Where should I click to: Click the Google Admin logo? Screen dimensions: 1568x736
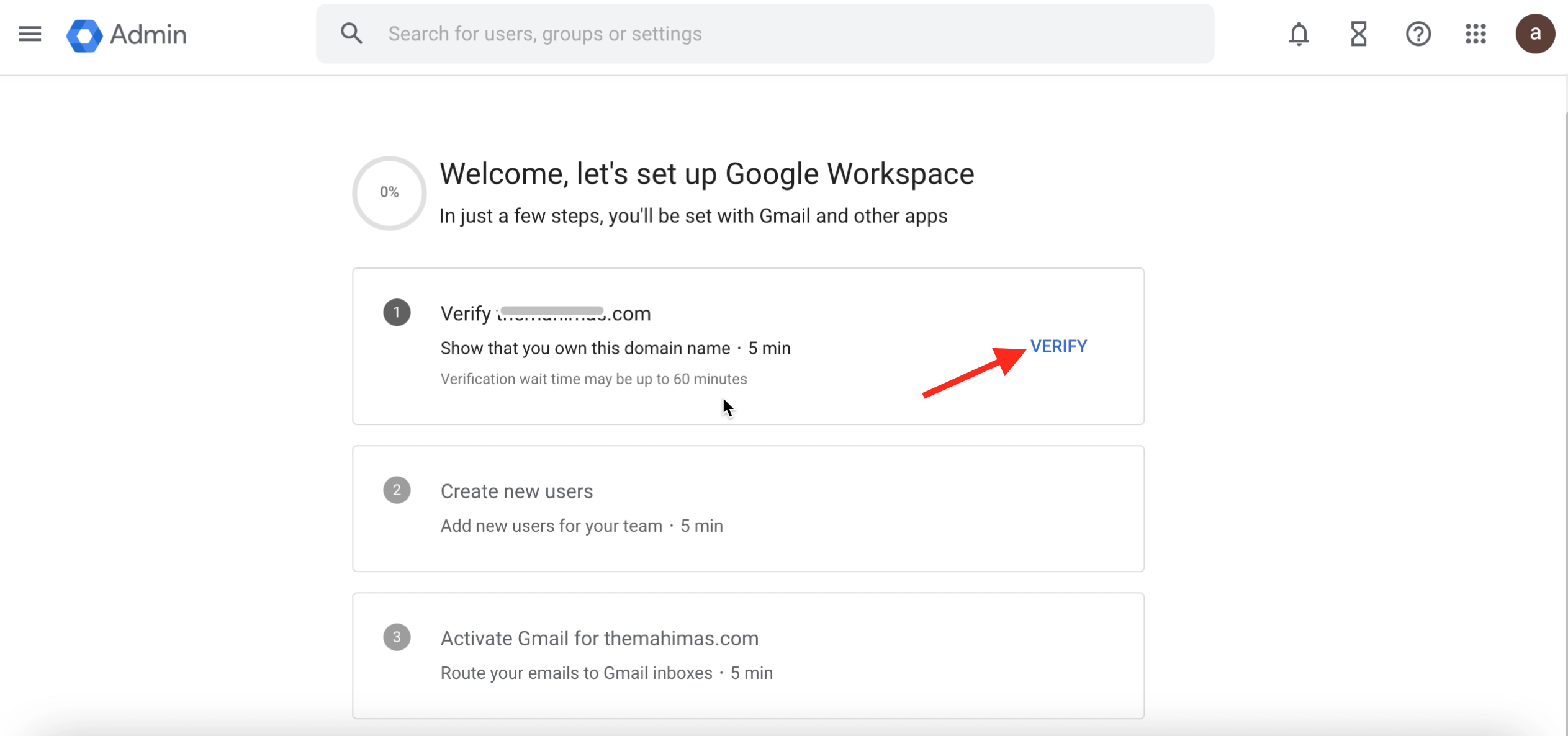tap(84, 35)
